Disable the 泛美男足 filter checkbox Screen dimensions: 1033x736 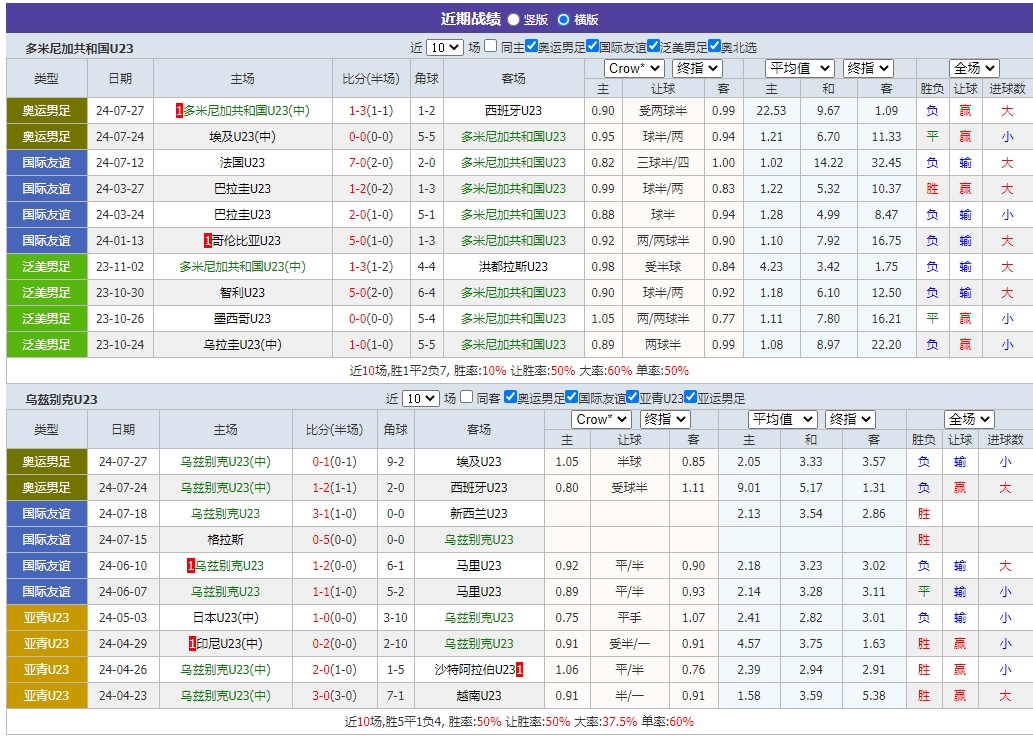click(x=653, y=45)
